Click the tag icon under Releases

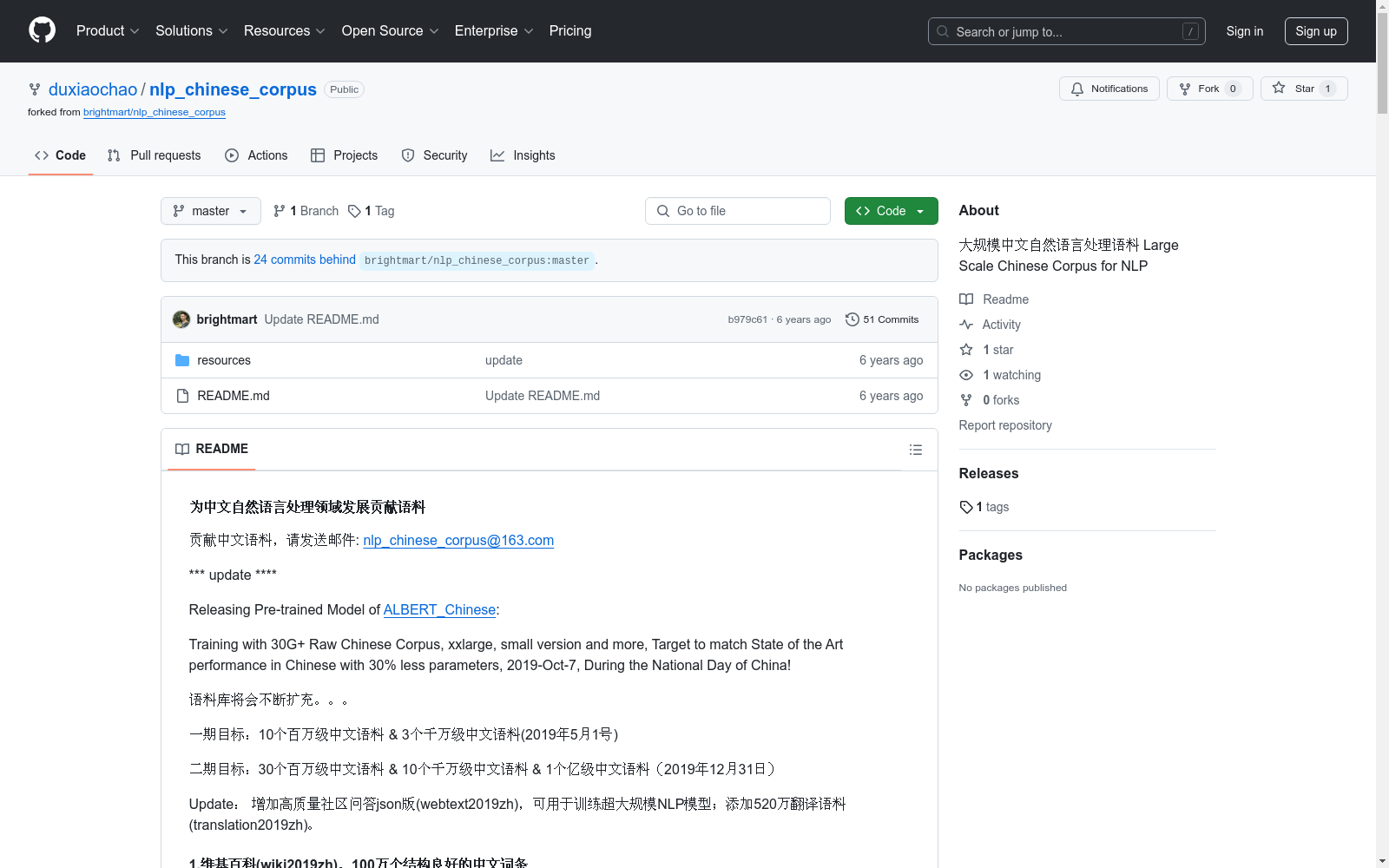[966, 507]
